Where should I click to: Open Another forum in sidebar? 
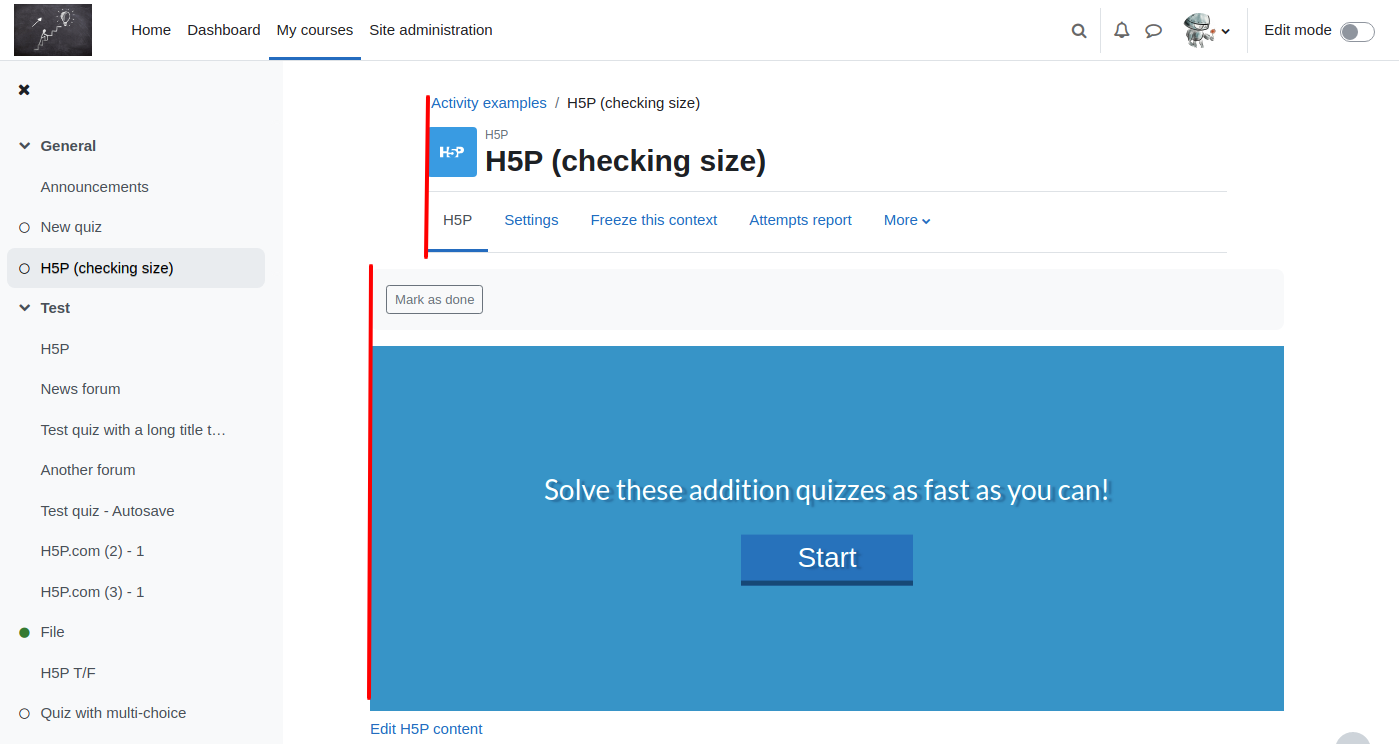point(88,470)
